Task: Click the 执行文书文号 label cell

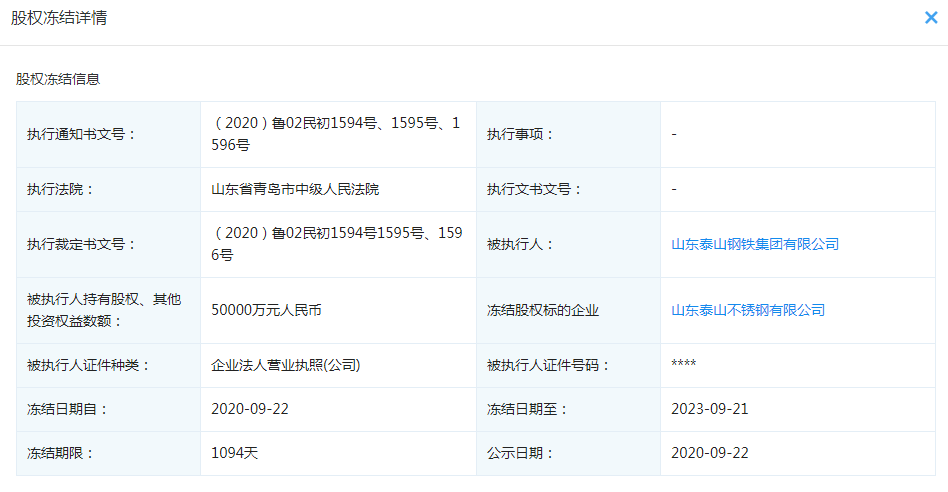Action: 534,189
